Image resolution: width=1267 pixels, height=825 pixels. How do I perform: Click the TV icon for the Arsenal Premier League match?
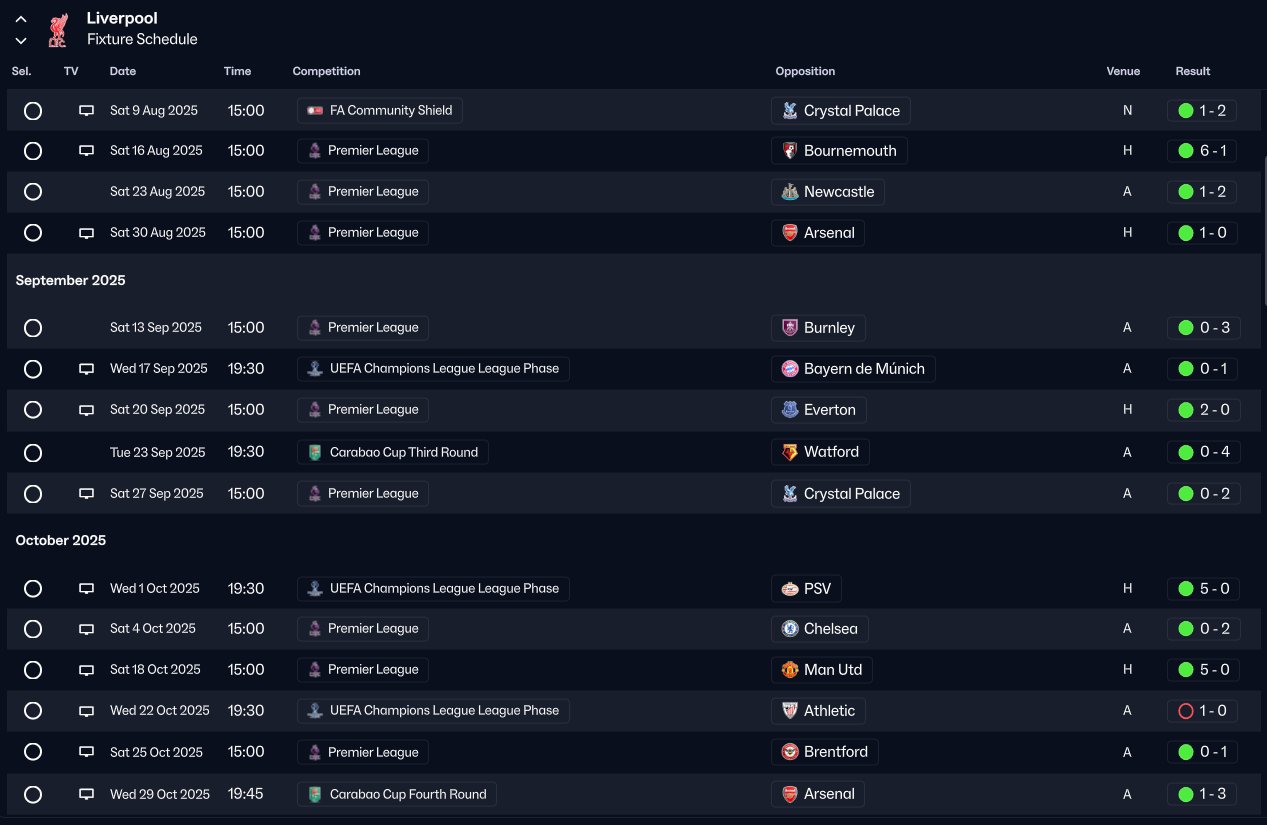click(87, 233)
